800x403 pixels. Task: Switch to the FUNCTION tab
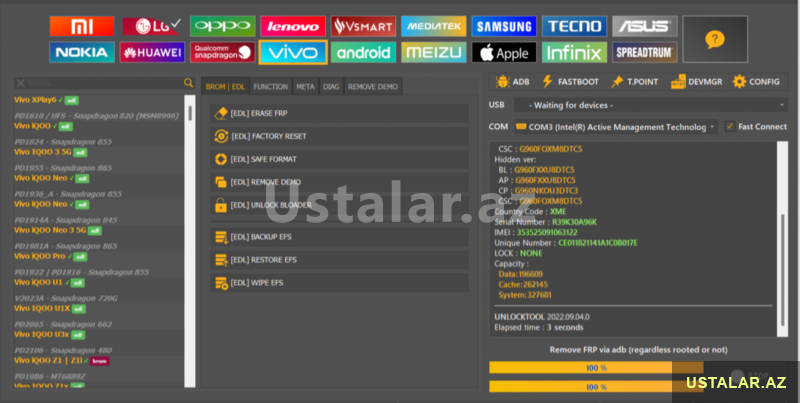(x=270, y=87)
